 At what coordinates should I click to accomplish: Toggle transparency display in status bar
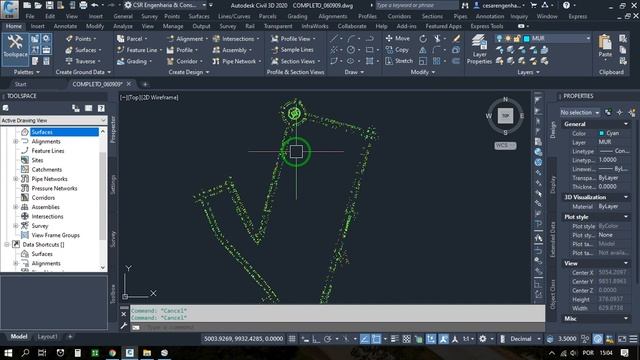click(x=407, y=339)
